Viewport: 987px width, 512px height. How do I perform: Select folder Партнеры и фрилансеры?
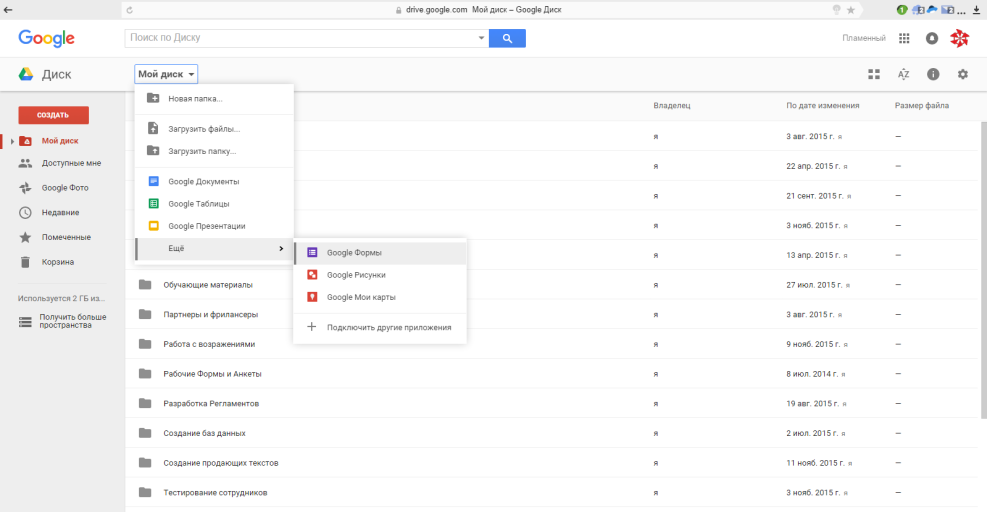tap(210, 315)
